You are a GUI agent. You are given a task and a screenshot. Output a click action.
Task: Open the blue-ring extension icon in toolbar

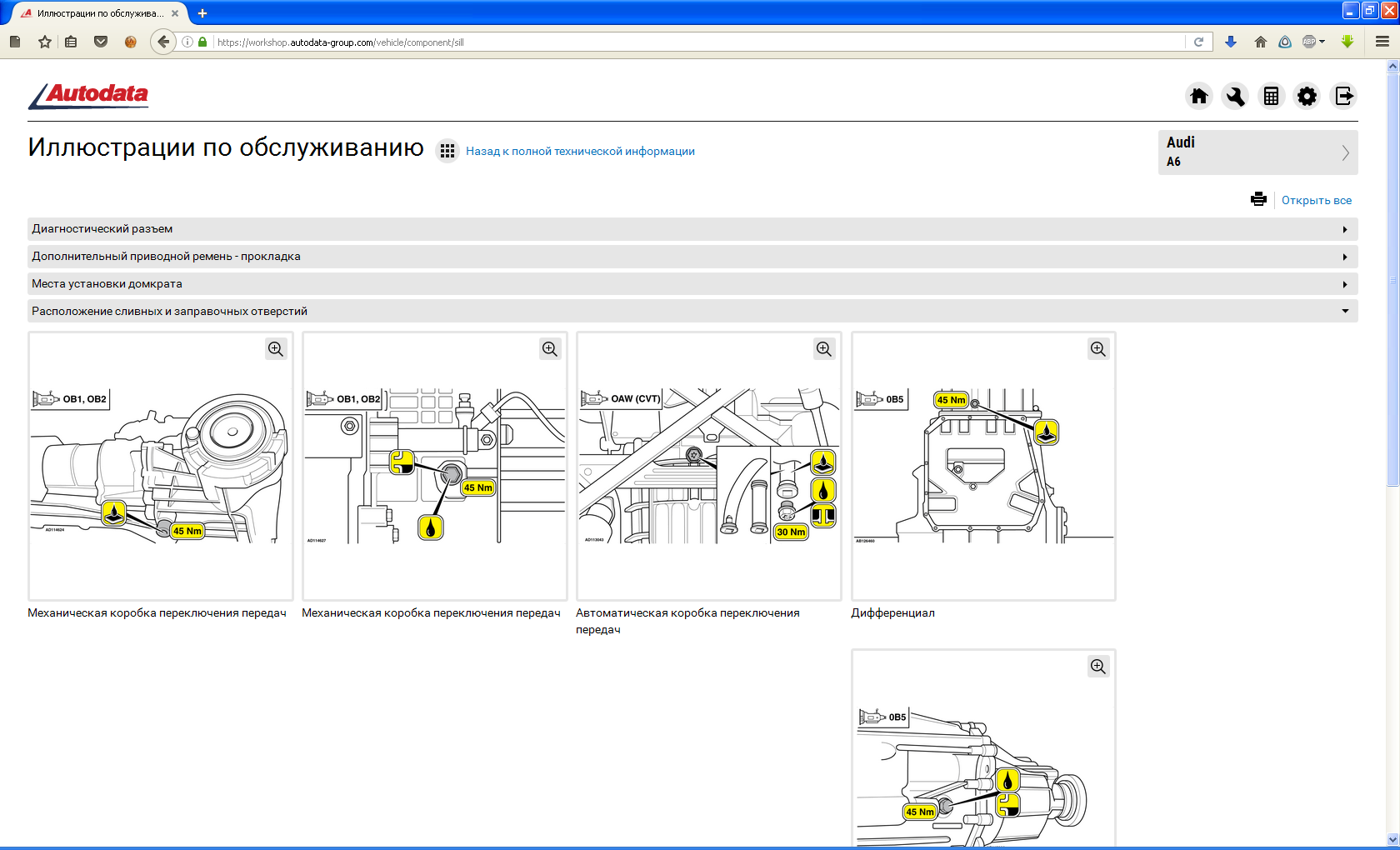point(1285,42)
